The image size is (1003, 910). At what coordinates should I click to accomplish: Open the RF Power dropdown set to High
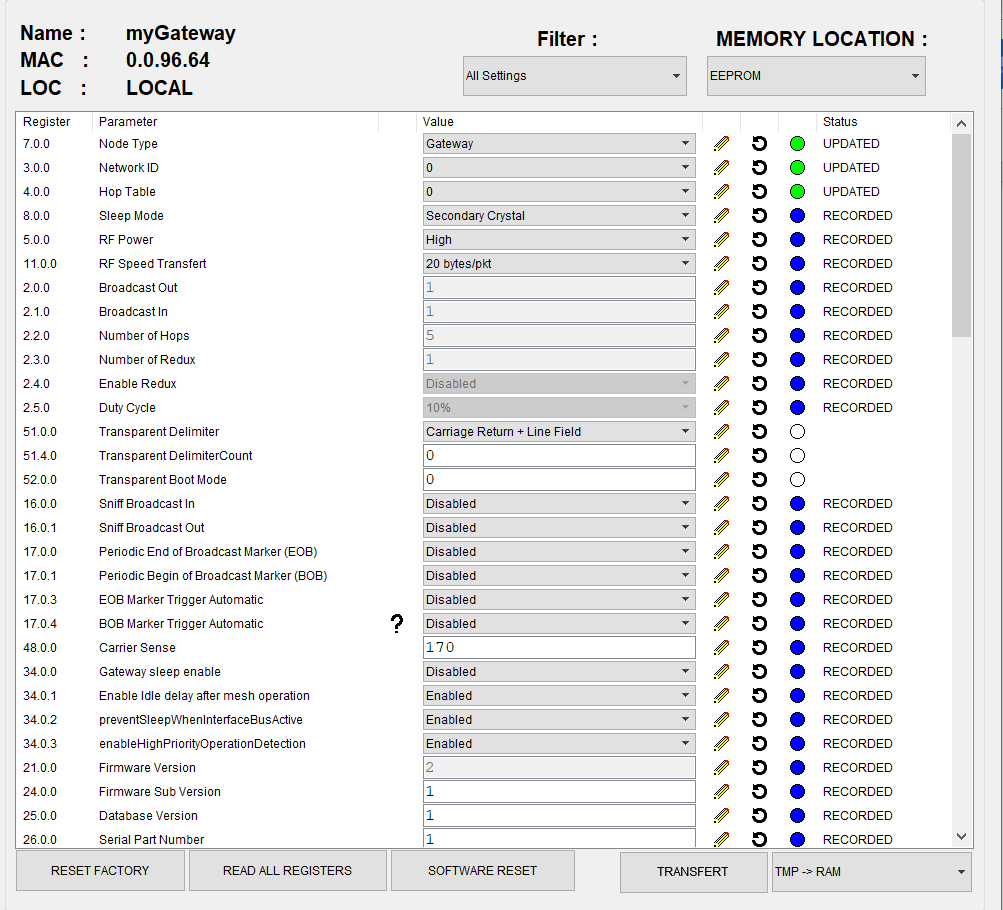click(x=559, y=240)
